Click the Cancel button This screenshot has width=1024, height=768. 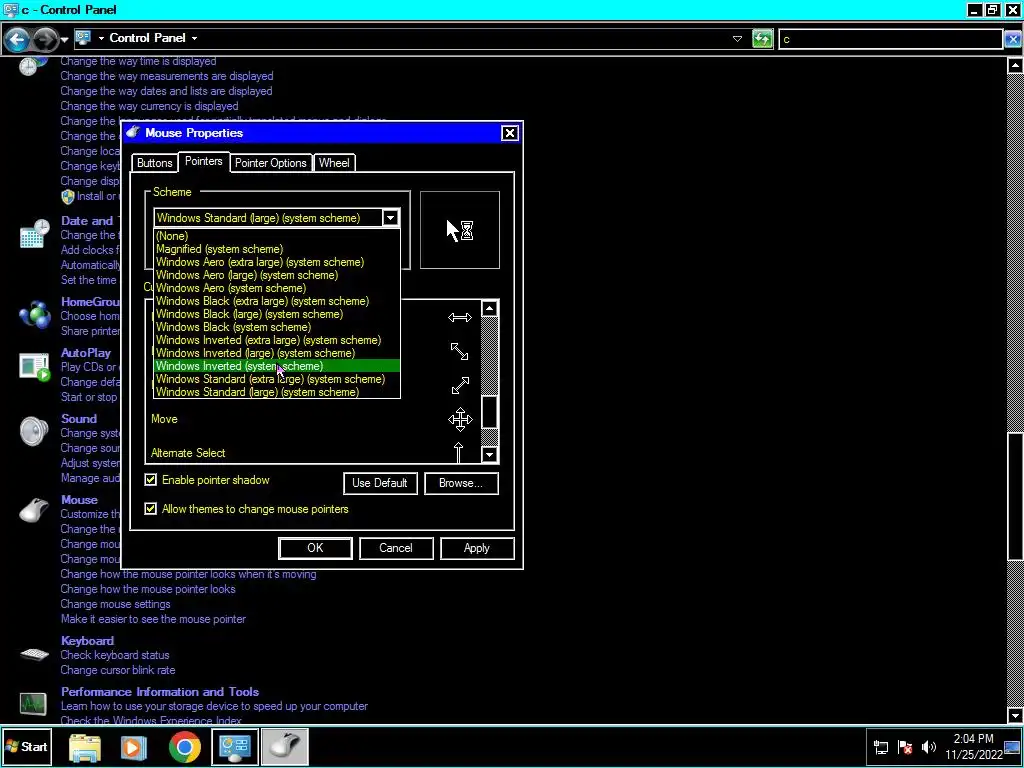tap(396, 548)
